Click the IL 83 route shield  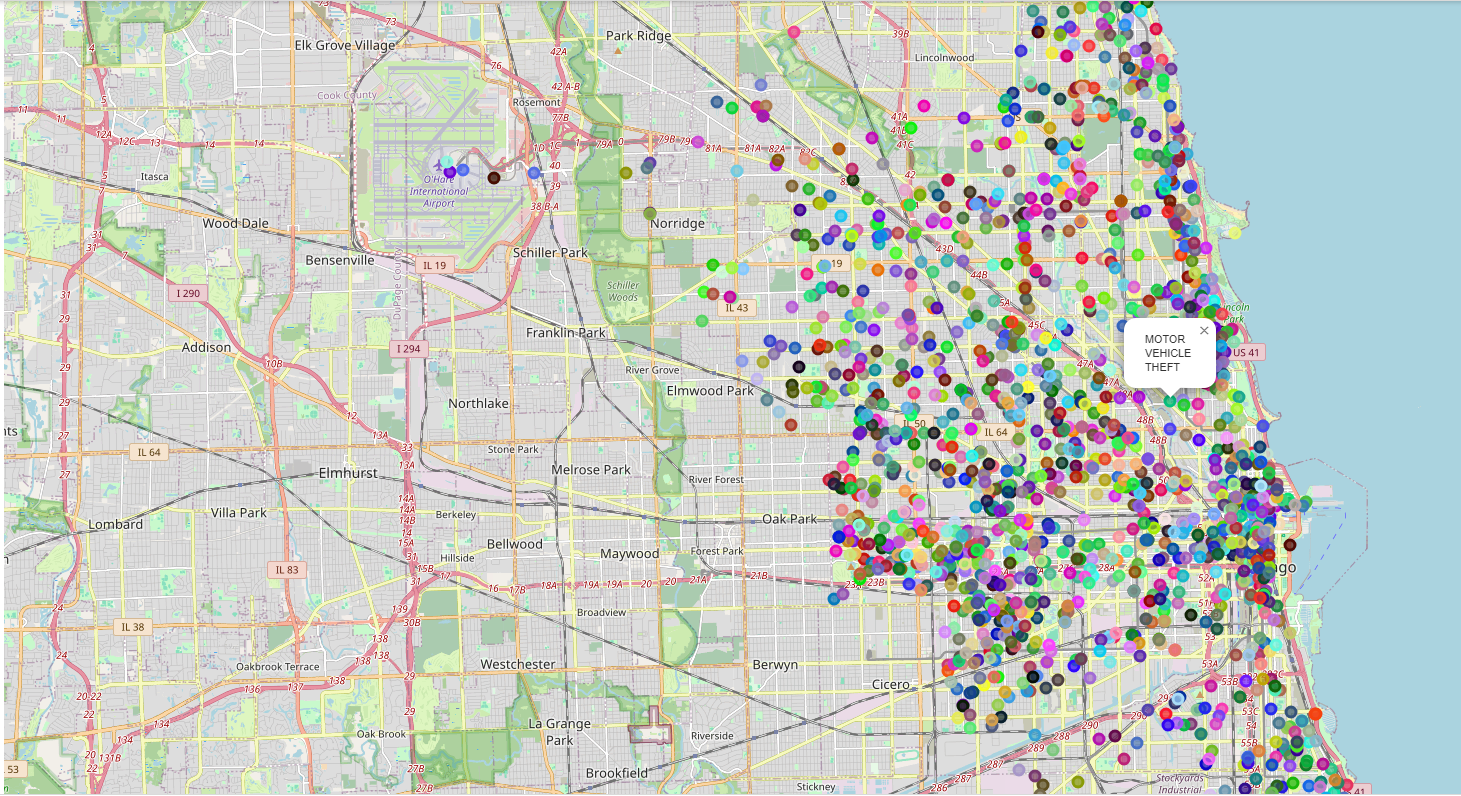[287, 570]
